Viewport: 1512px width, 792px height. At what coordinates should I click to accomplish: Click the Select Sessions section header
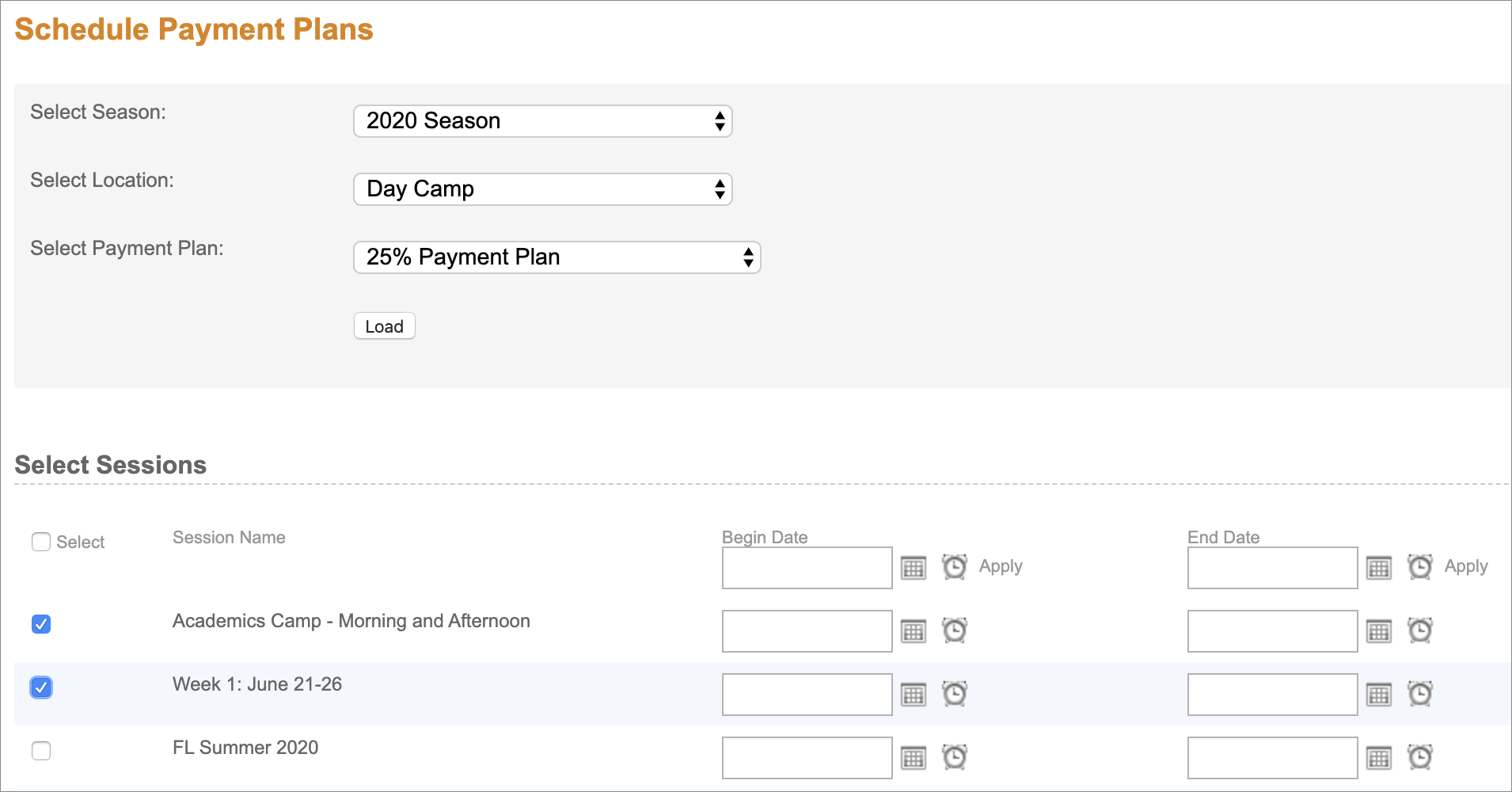click(x=110, y=465)
